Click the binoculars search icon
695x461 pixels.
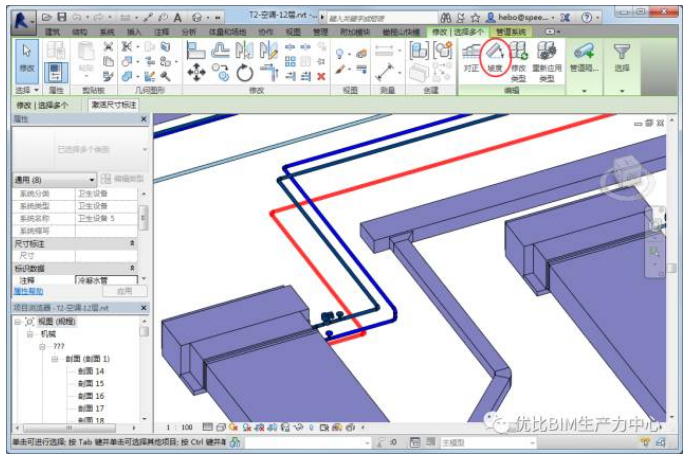(x=445, y=18)
